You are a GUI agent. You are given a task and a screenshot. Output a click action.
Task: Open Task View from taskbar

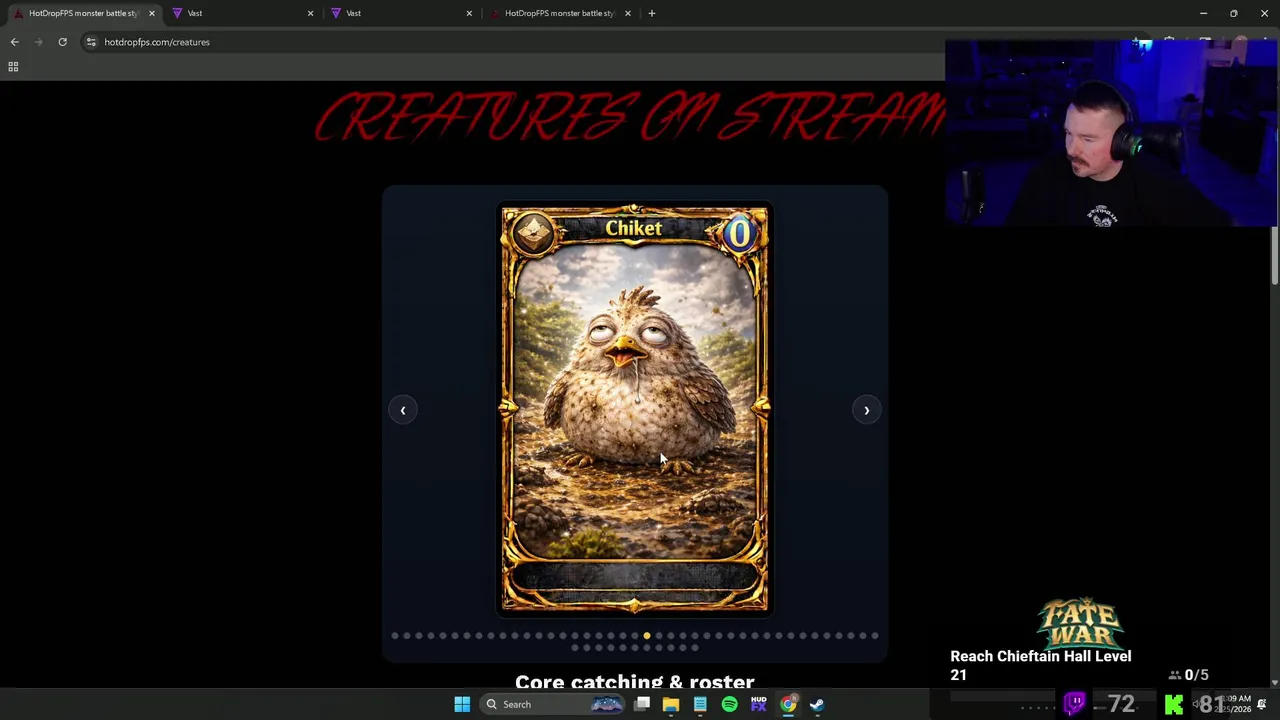pyautogui.click(x=642, y=704)
